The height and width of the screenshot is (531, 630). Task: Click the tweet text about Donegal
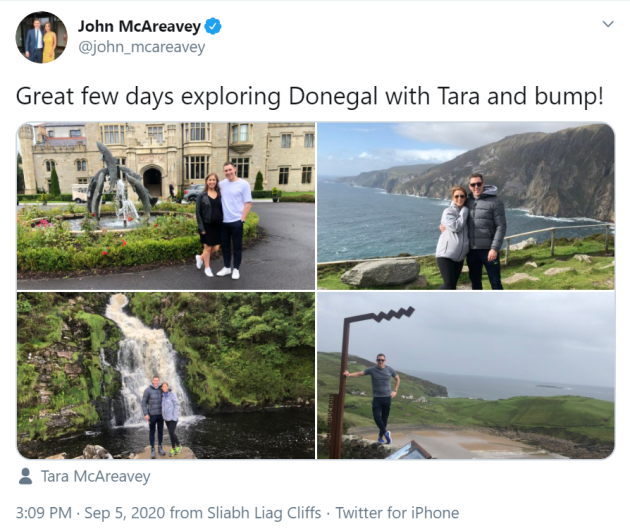[309, 96]
